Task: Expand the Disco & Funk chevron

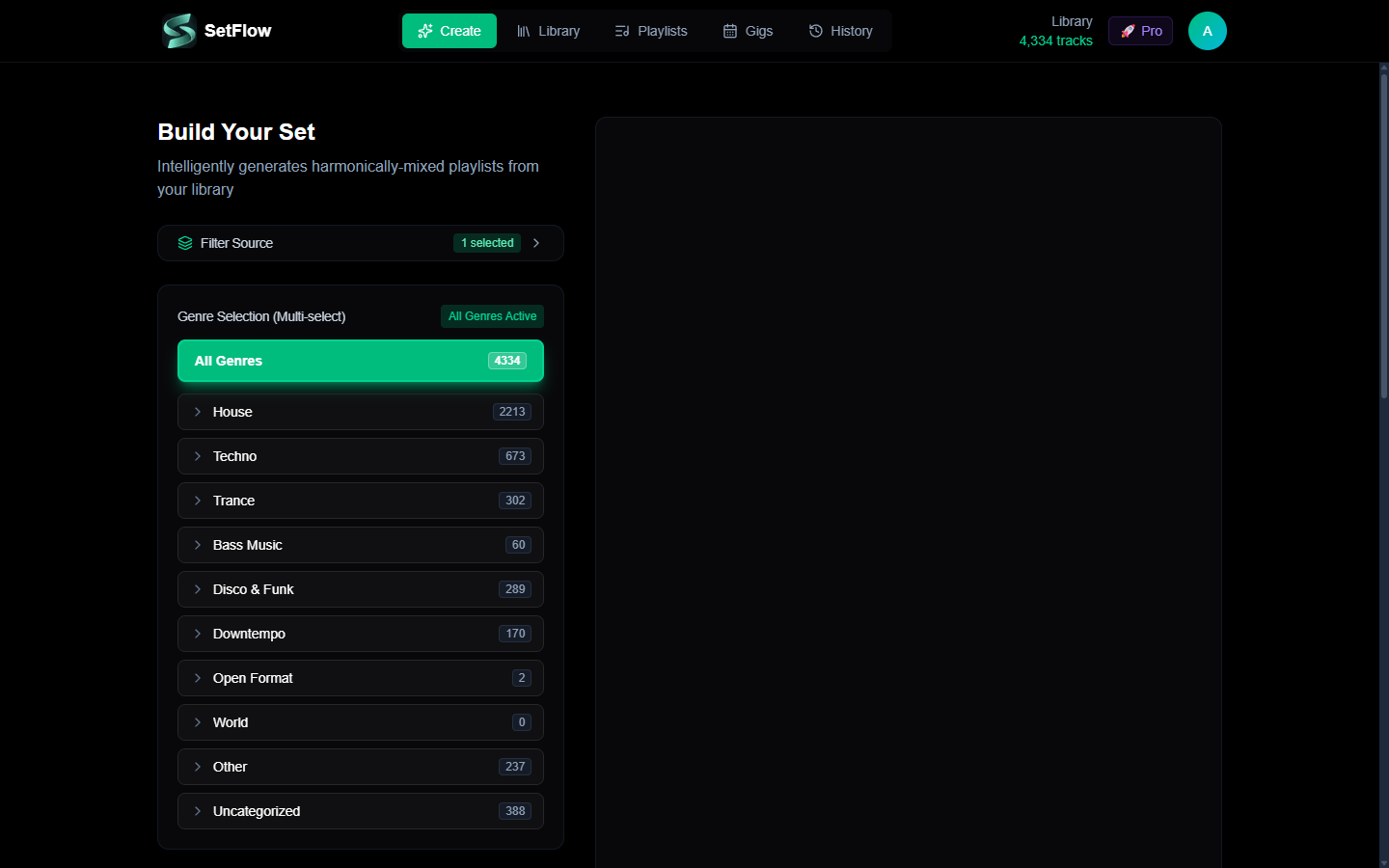Action: pos(198,589)
